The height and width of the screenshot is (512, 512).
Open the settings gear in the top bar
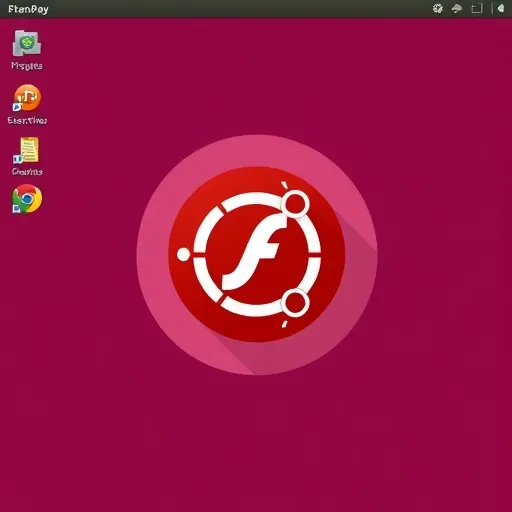tap(438, 8)
